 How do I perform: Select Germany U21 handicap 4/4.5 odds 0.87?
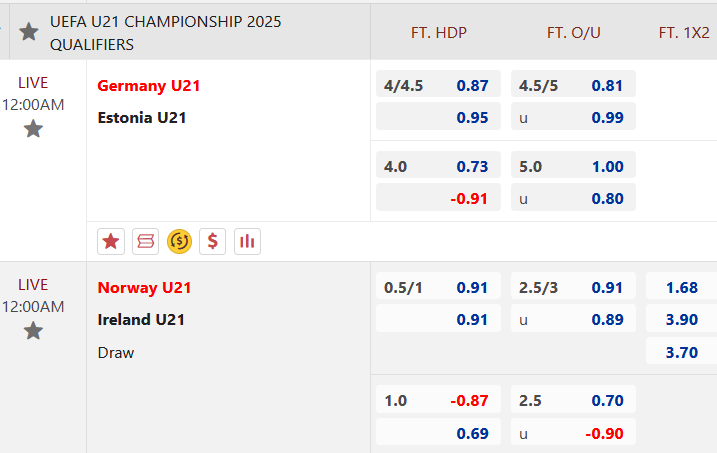(x=438, y=84)
